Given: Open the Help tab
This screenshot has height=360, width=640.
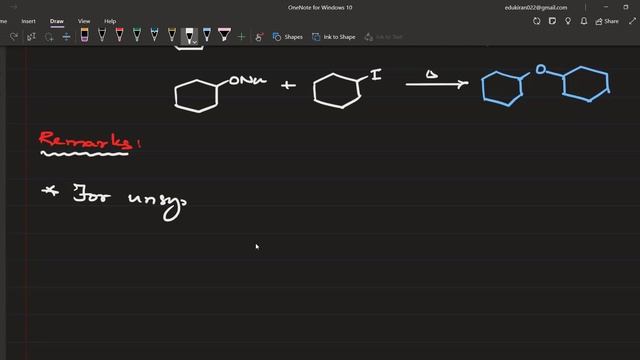Looking at the screenshot, I should point(110,21).
